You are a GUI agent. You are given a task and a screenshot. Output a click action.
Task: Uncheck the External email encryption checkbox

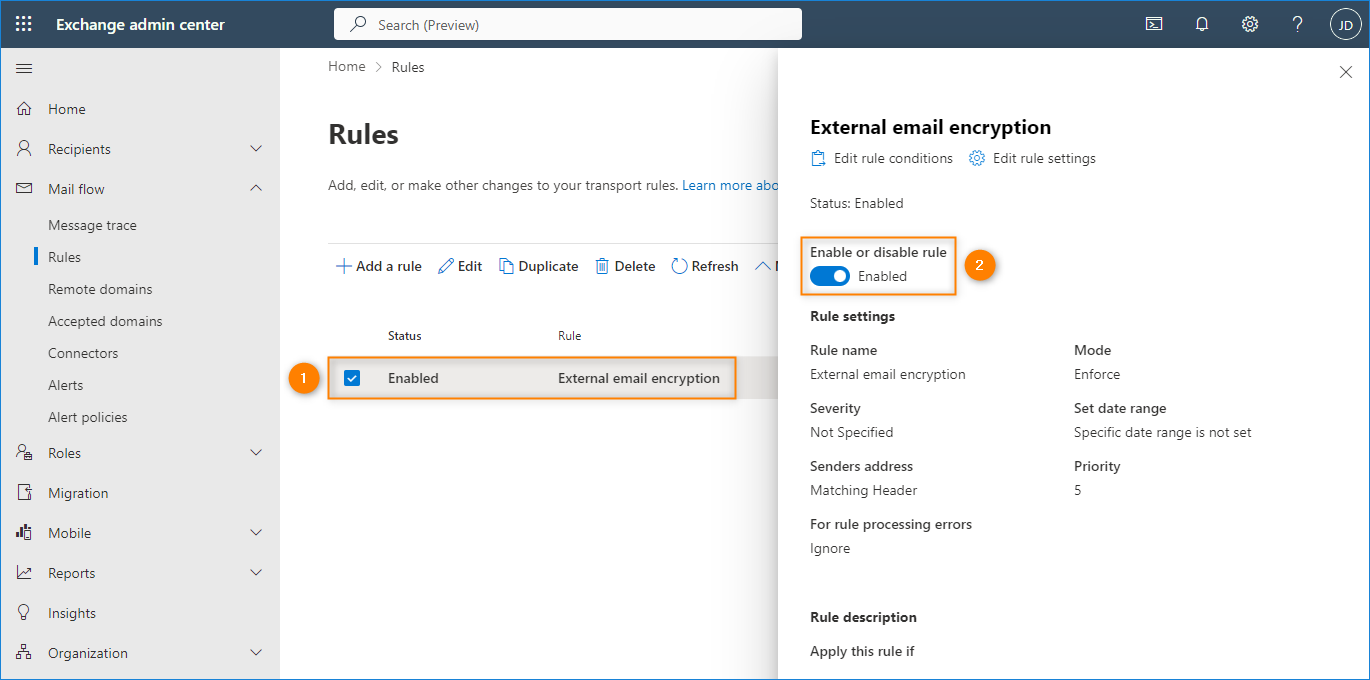[352, 378]
